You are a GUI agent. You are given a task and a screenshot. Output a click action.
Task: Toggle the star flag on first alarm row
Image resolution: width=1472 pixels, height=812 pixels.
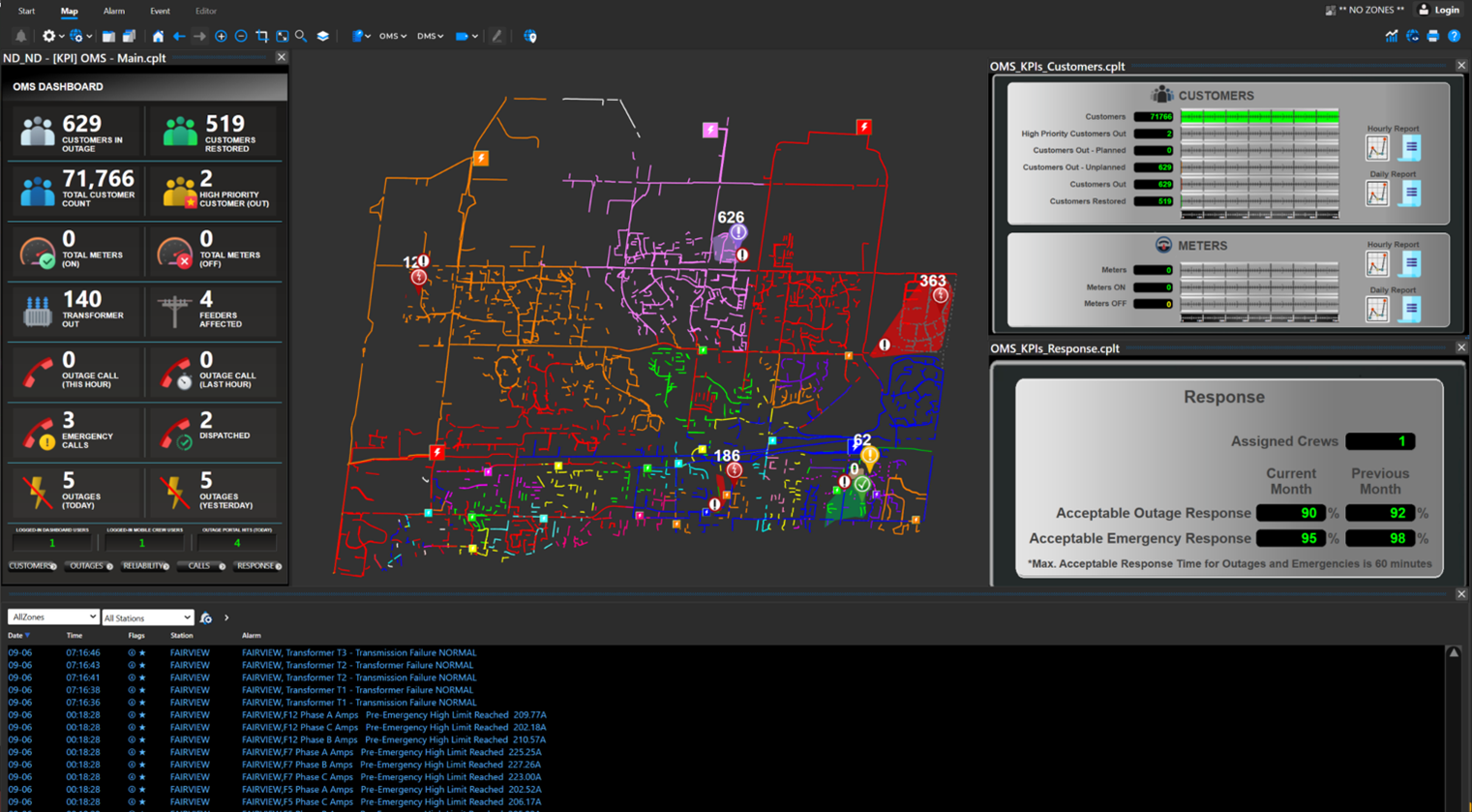pos(142,653)
